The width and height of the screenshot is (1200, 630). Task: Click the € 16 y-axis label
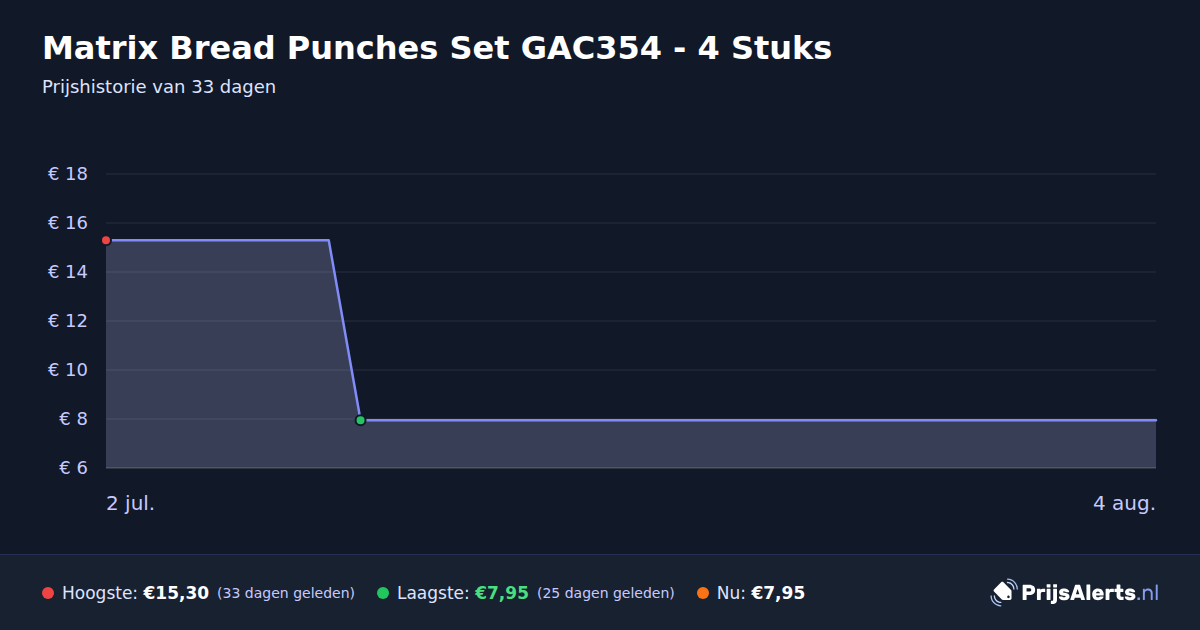[x=68, y=223]
